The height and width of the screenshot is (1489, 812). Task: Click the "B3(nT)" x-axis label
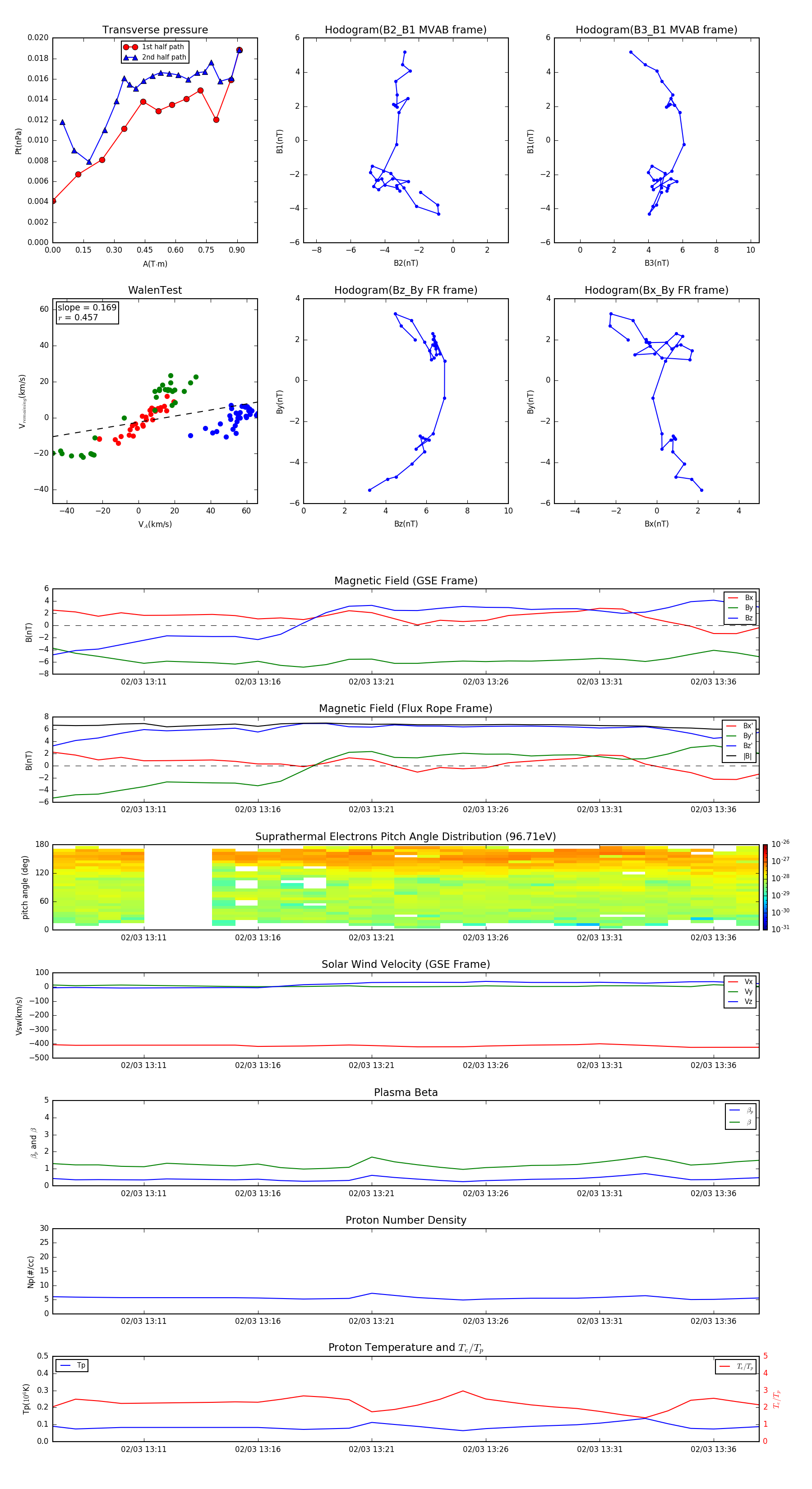coord(656,263)
